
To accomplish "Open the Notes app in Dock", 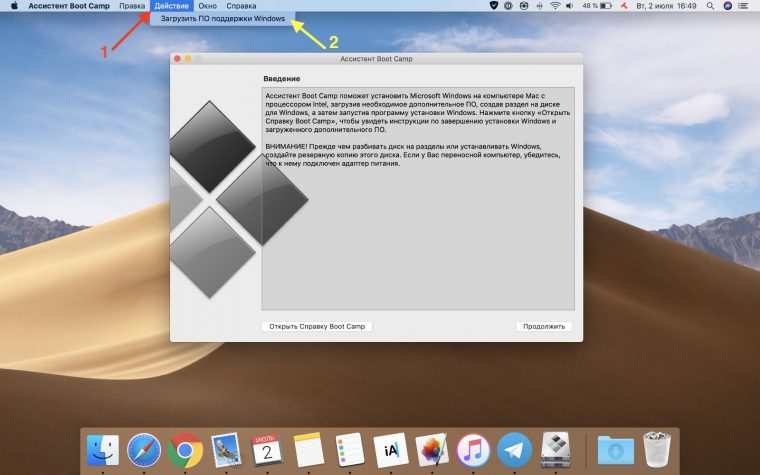I will (x=309, y=450).
